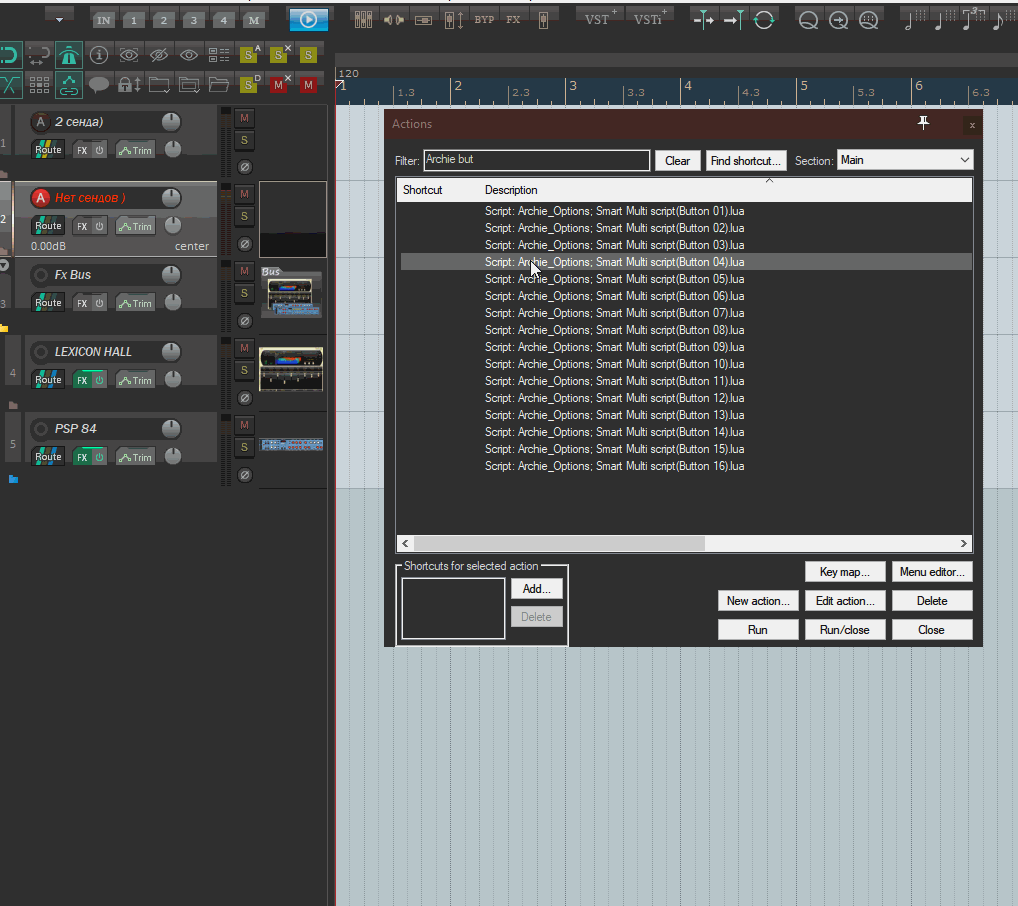Solo the LEXICON HALL track
The height and width of the screenshot is (906, 1018).
tap(244, 370)
